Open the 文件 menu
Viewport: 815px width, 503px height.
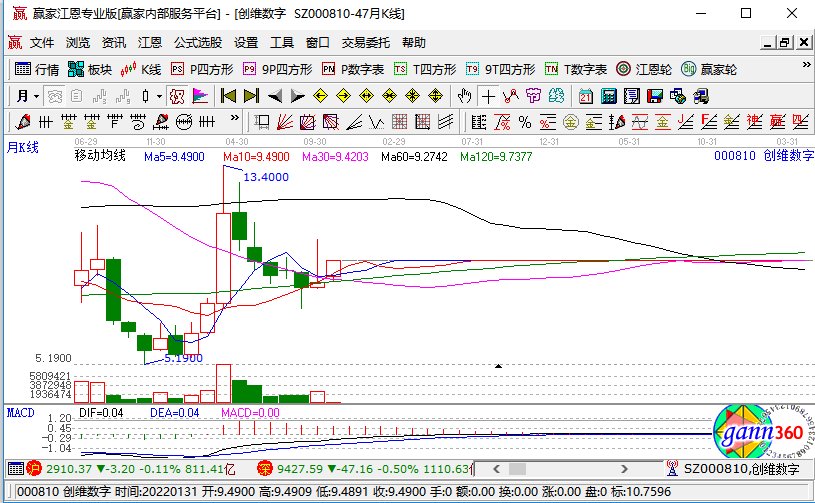[x=42, y=43]
